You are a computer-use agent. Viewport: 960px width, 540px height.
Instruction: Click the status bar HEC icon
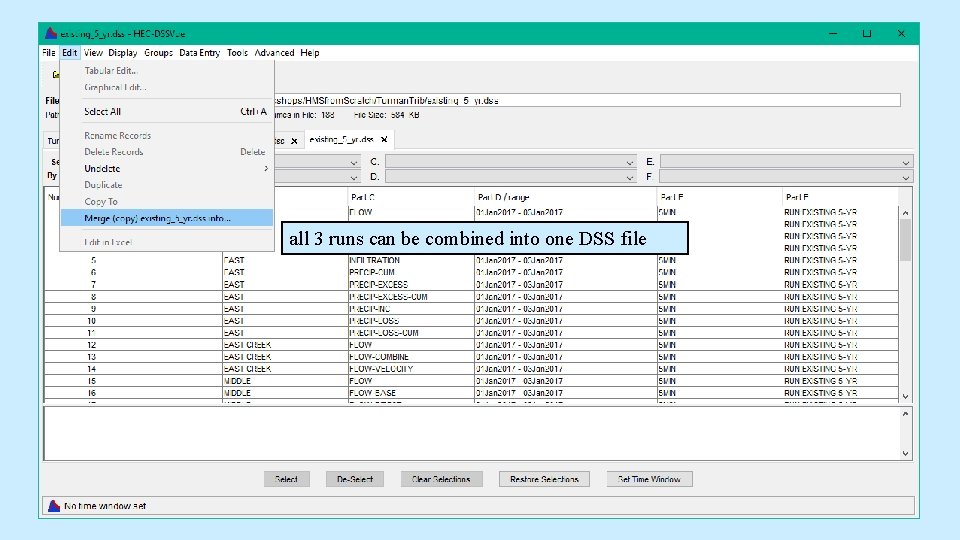point(54,506)
